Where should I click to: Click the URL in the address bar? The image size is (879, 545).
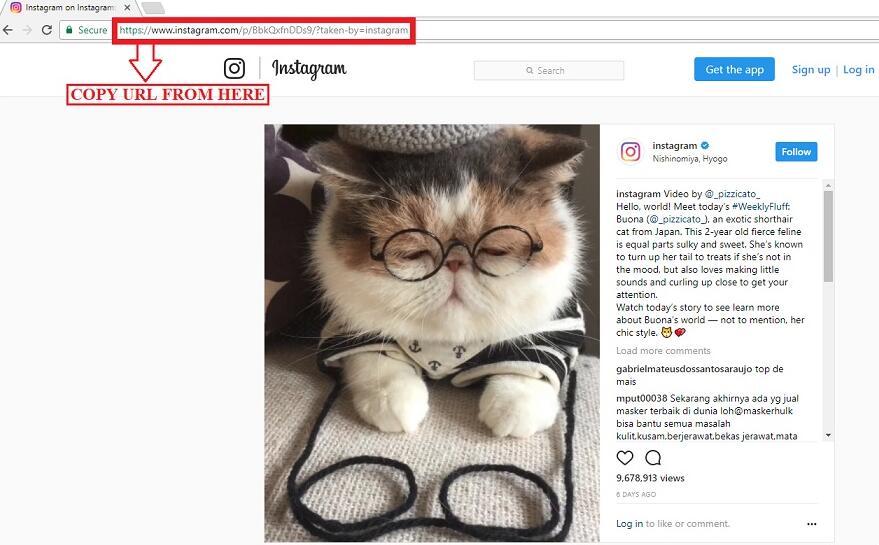click(x=263, y=30)
